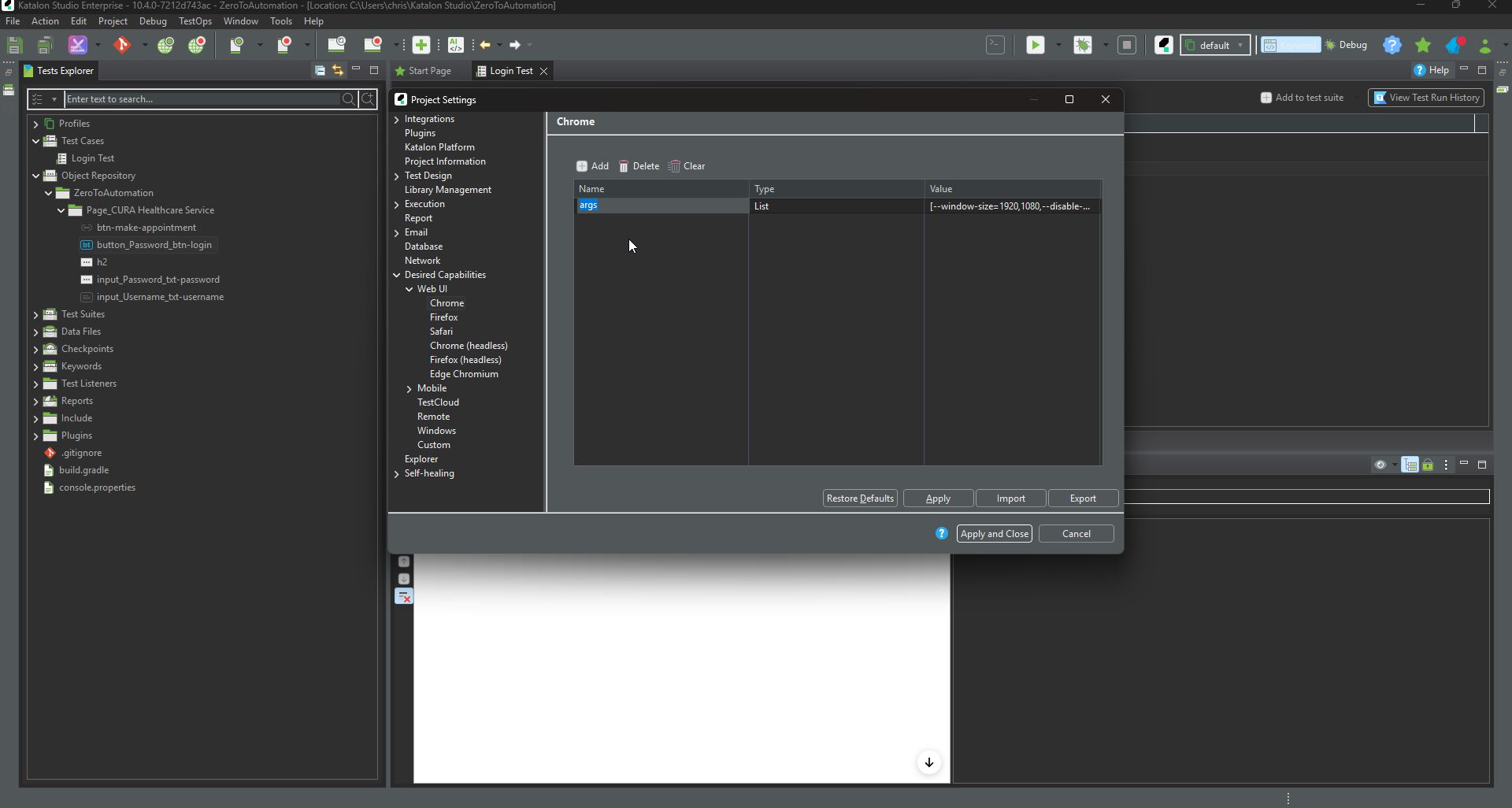Run the test with the green play icon

[x=1036, y=45]
